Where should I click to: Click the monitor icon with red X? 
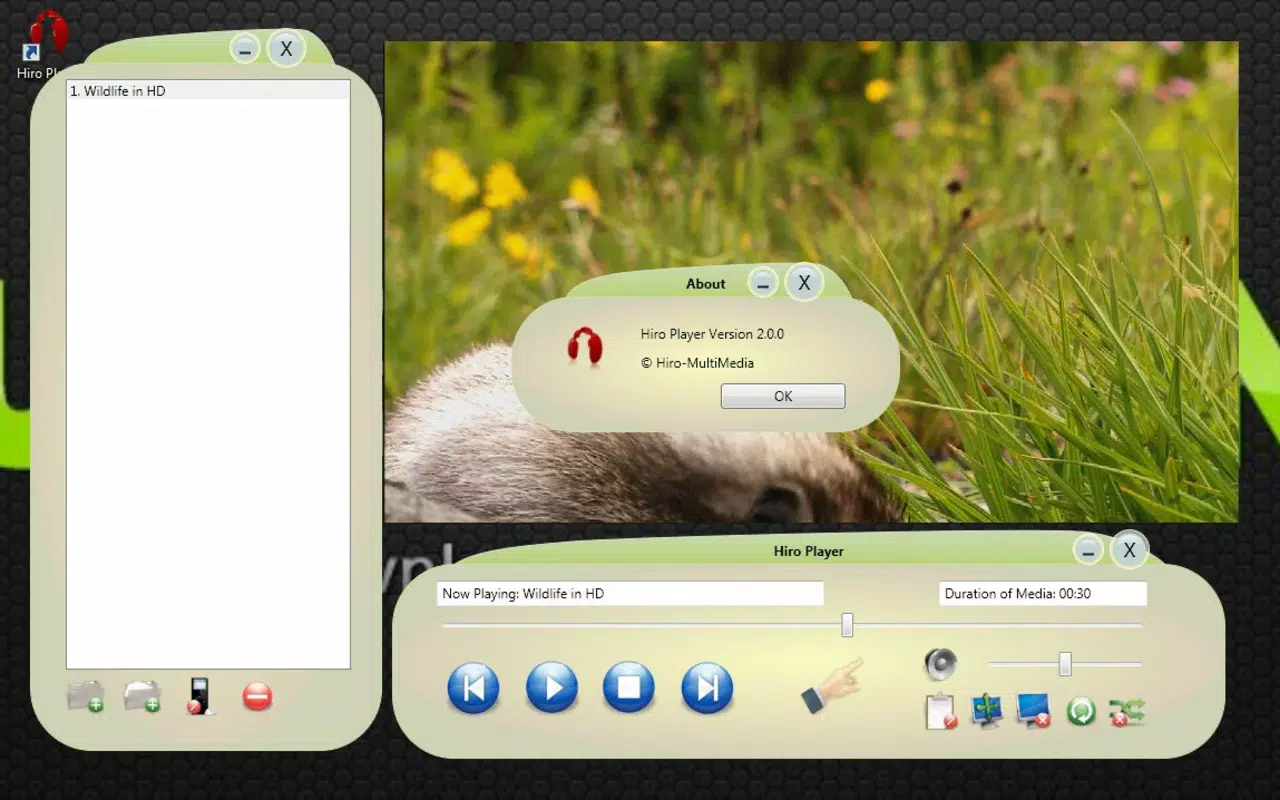tap(1033, 711)
